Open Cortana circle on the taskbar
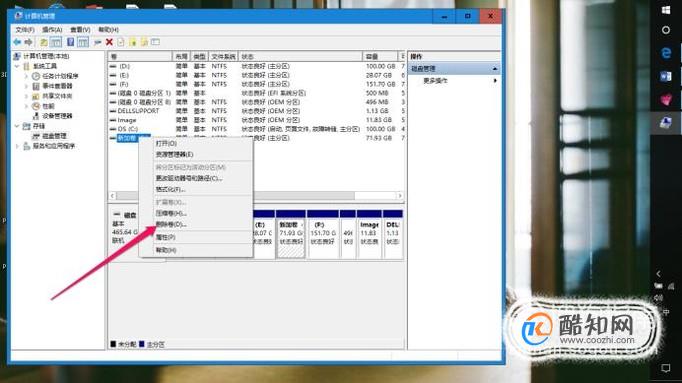 665,30
